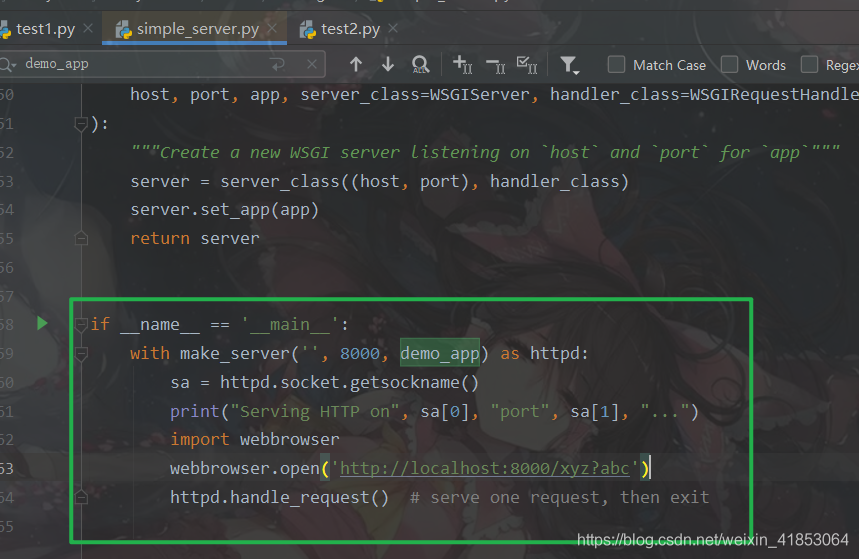Collapse the 'if __name__' block fold marker
The height and width of the screenshot is (559, 859).
pos(81,324)
